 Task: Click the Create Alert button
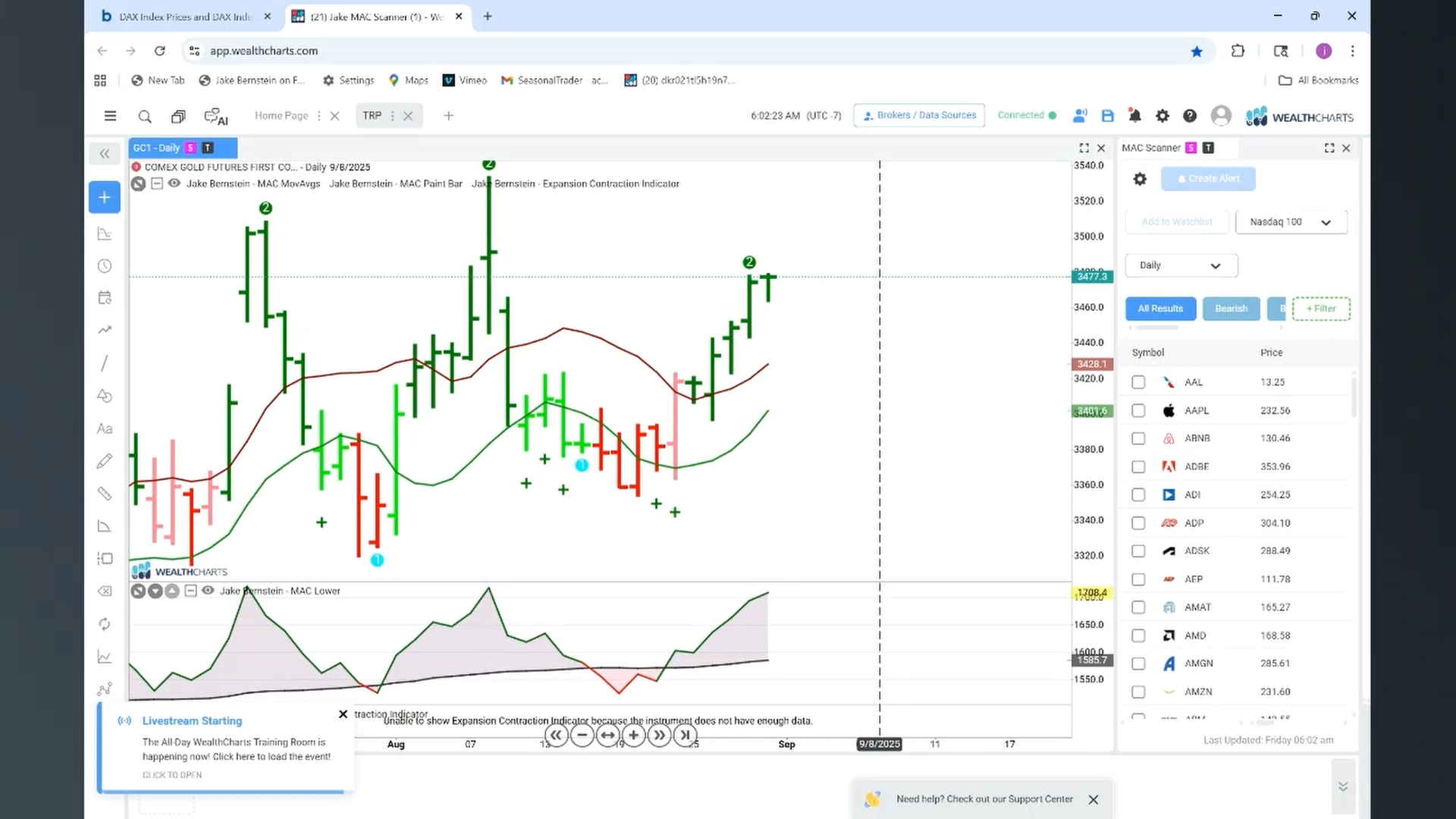[1208, 179]
